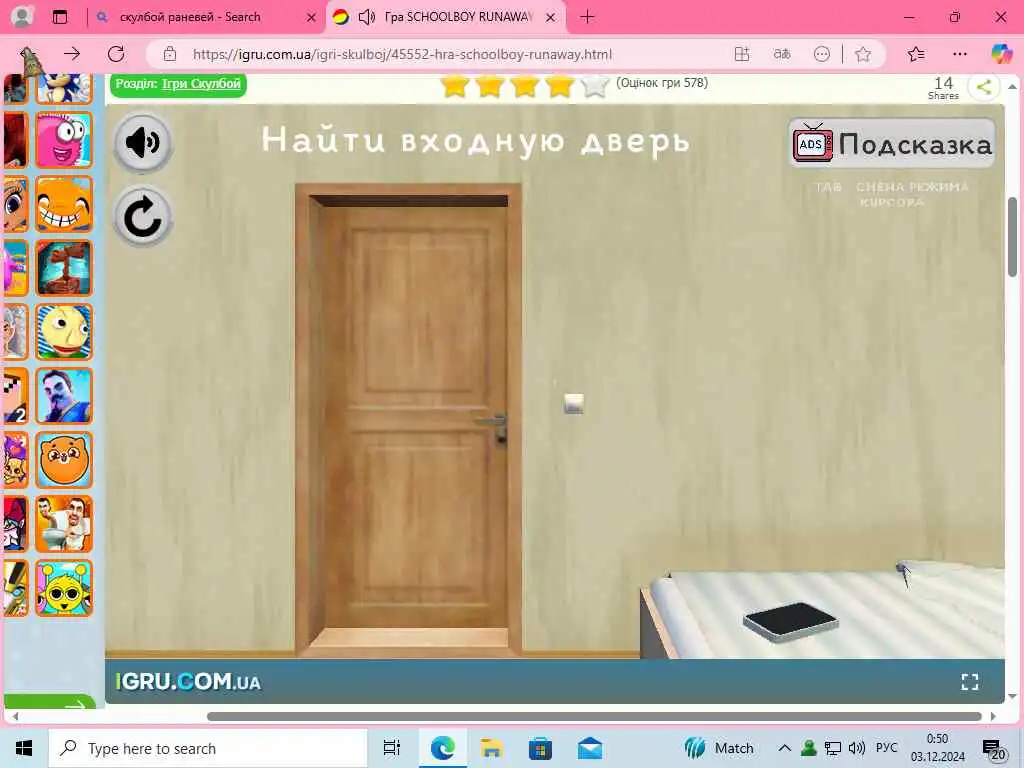The width and height of the screenshot is (1024, 768).
Task: Open volume control in system tray
Action: click(x=856, y=748)
